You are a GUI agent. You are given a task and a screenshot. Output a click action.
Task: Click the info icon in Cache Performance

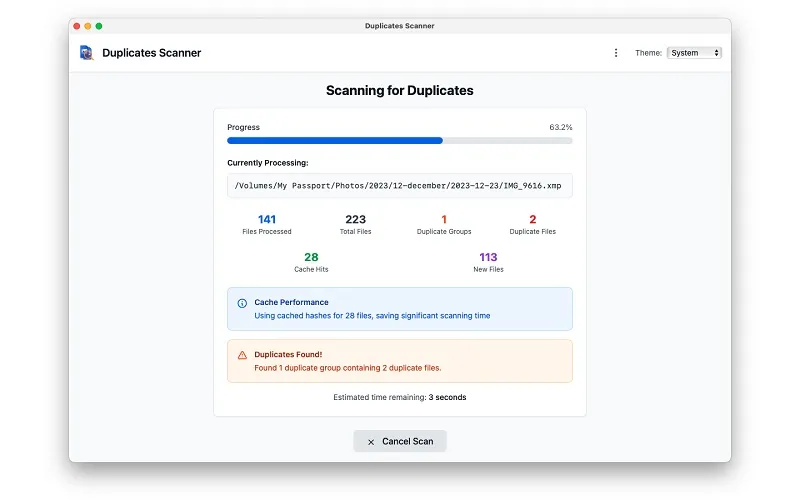[242, 303]
